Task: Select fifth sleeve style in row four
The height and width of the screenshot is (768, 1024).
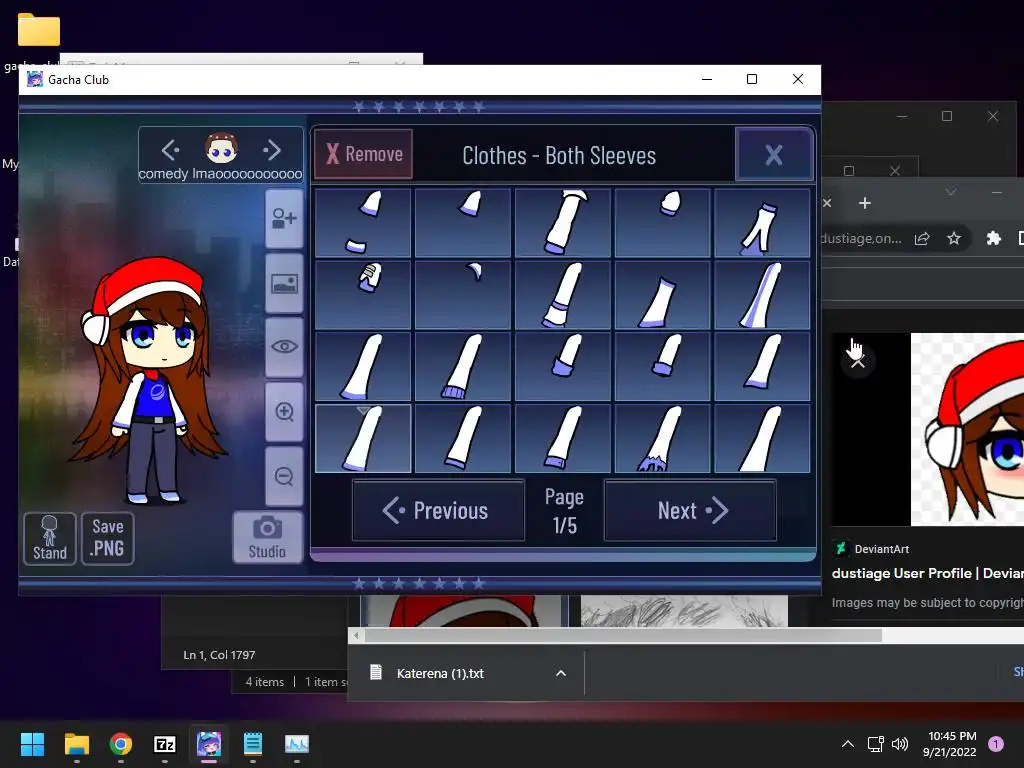Action: pyautogui.click(x=763, y=438)
